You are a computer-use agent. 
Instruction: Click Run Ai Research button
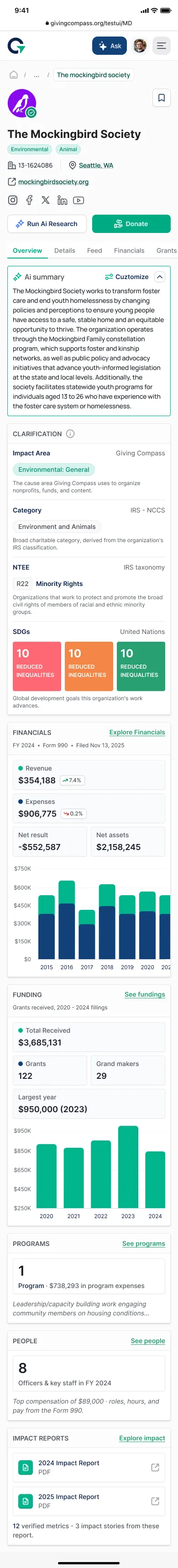pyautogui.click(x=47, y=224)
